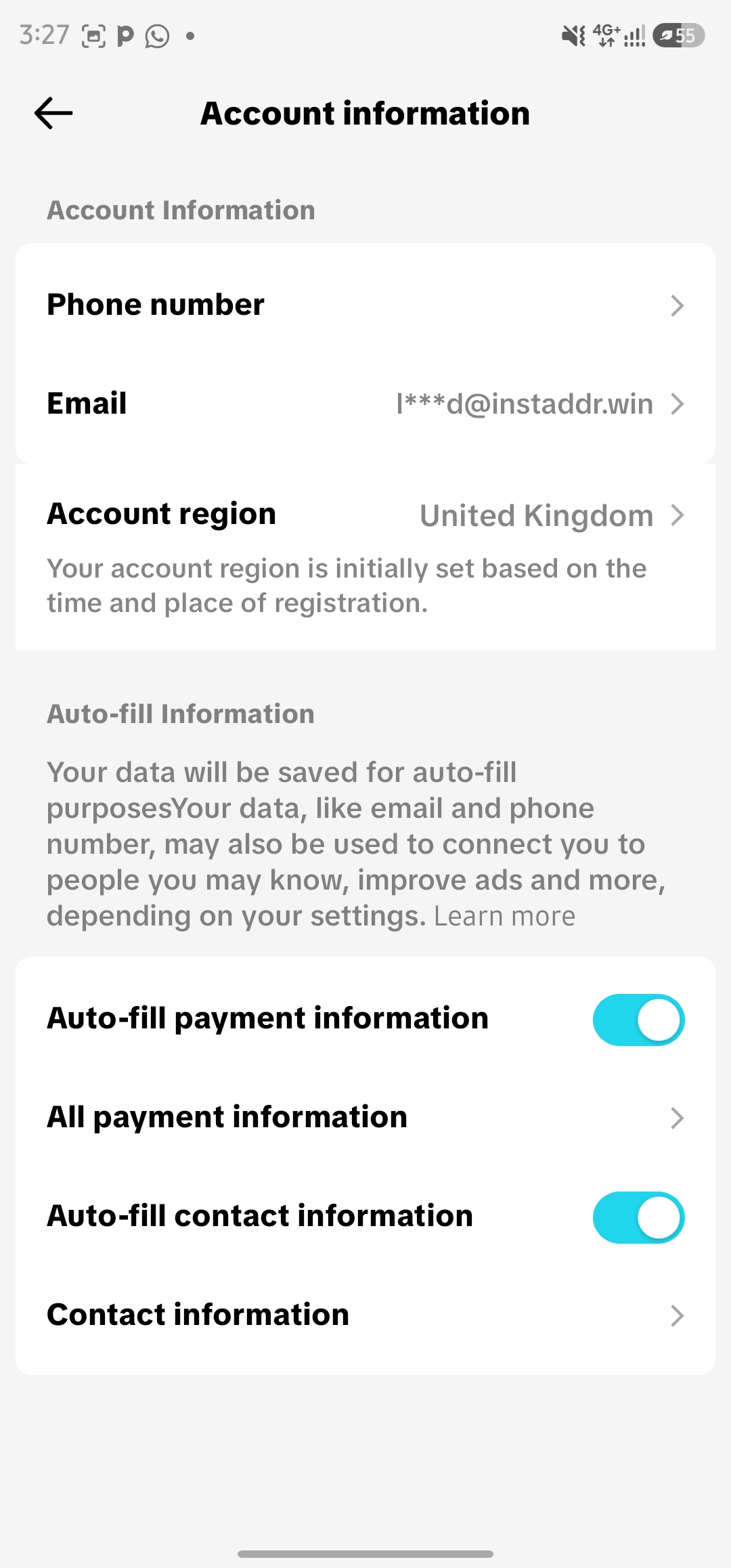Select masked email address l***d@instaddr.win
This screenshot has width=731, height=1568.
click(x=525, y=404)
